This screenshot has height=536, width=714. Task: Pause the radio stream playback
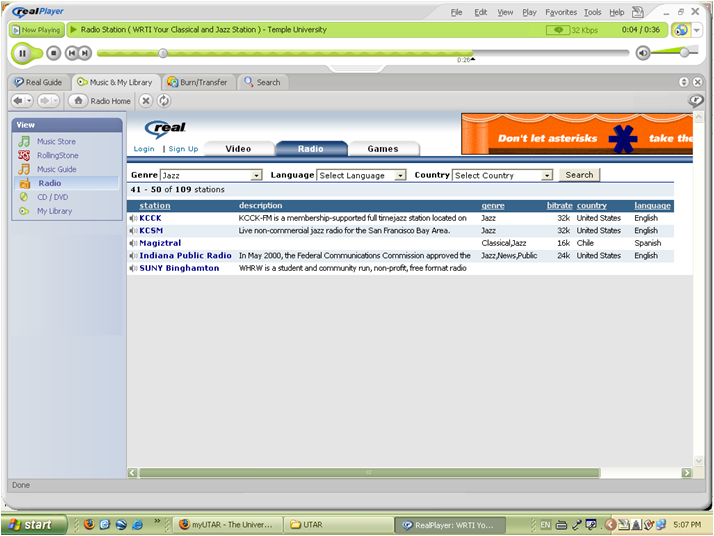pyautogui.click(x=22, y=53)
